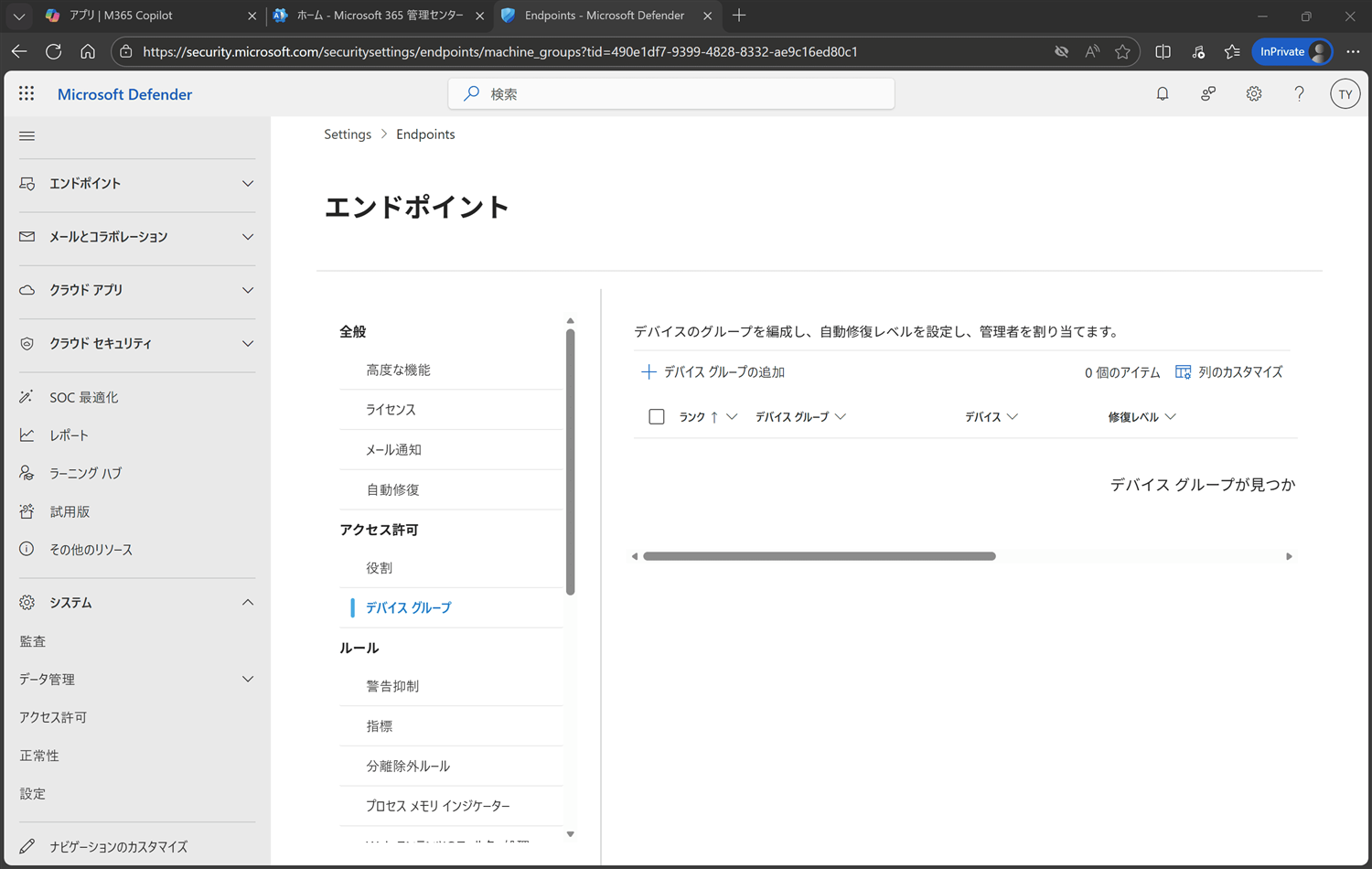
Task: Open 設定 in sidebar
Action: tap(33, 794)
